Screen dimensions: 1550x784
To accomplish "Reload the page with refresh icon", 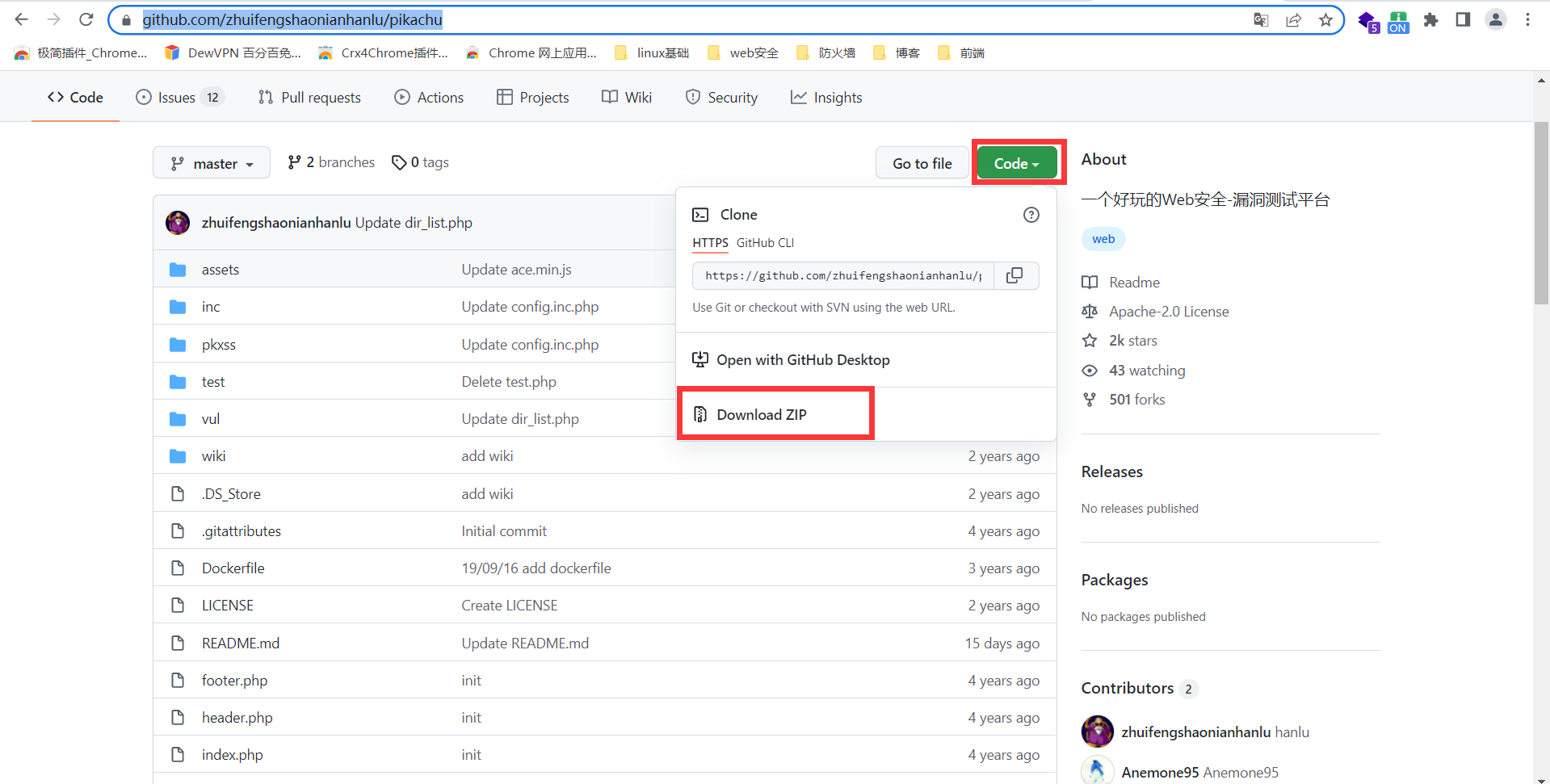I will pyautogui.click(x=86, y=19).
